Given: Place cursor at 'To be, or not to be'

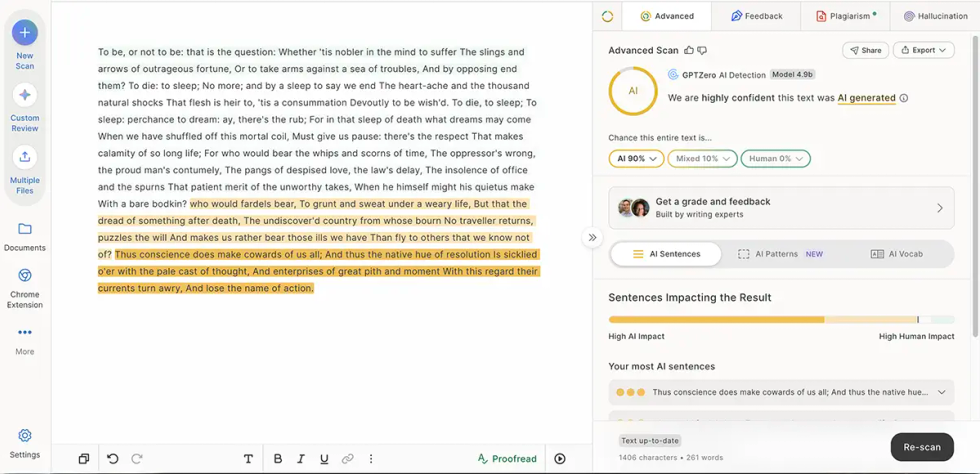Looking at the screenshot, I should 139,52.
